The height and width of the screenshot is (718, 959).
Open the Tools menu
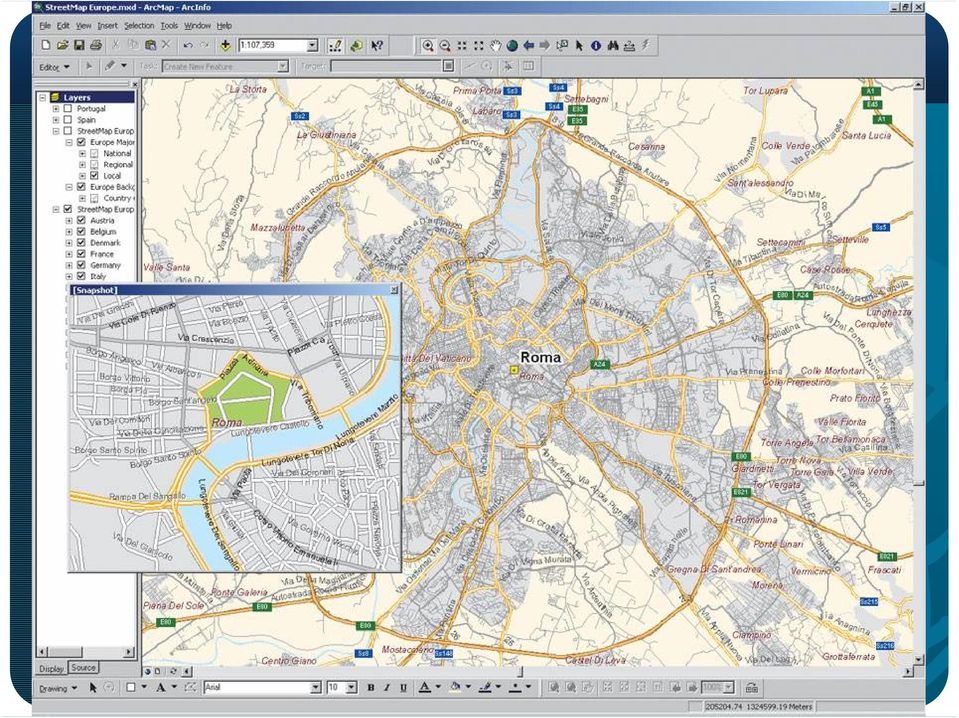coord(169,26)
